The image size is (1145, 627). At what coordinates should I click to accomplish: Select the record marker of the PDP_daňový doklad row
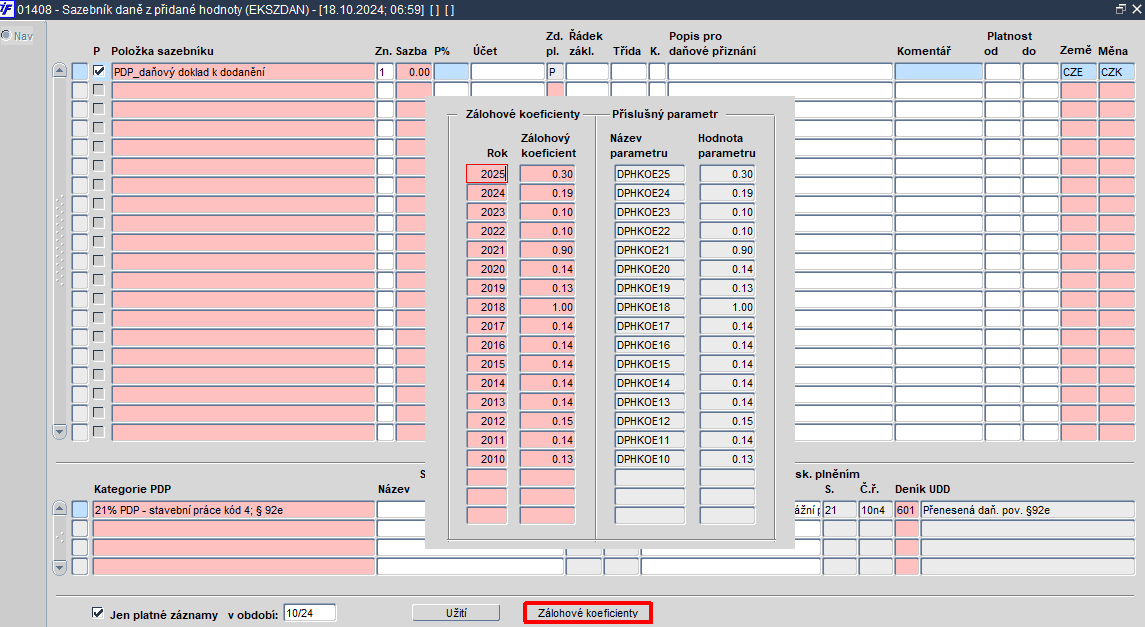[x=80, y=72]
